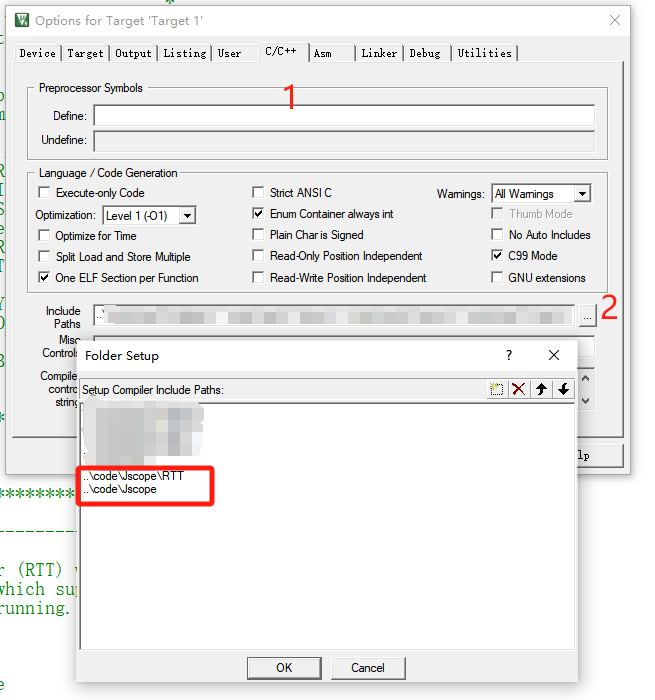This screenshot has height=700, width=655.
Task: Close the Options for Target window
Action: click(615, 20)
